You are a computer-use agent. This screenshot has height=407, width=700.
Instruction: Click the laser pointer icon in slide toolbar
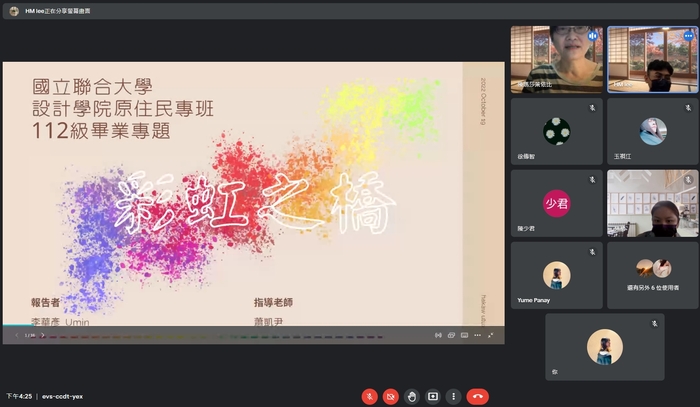pyautogui.click(x=438, y=335)
